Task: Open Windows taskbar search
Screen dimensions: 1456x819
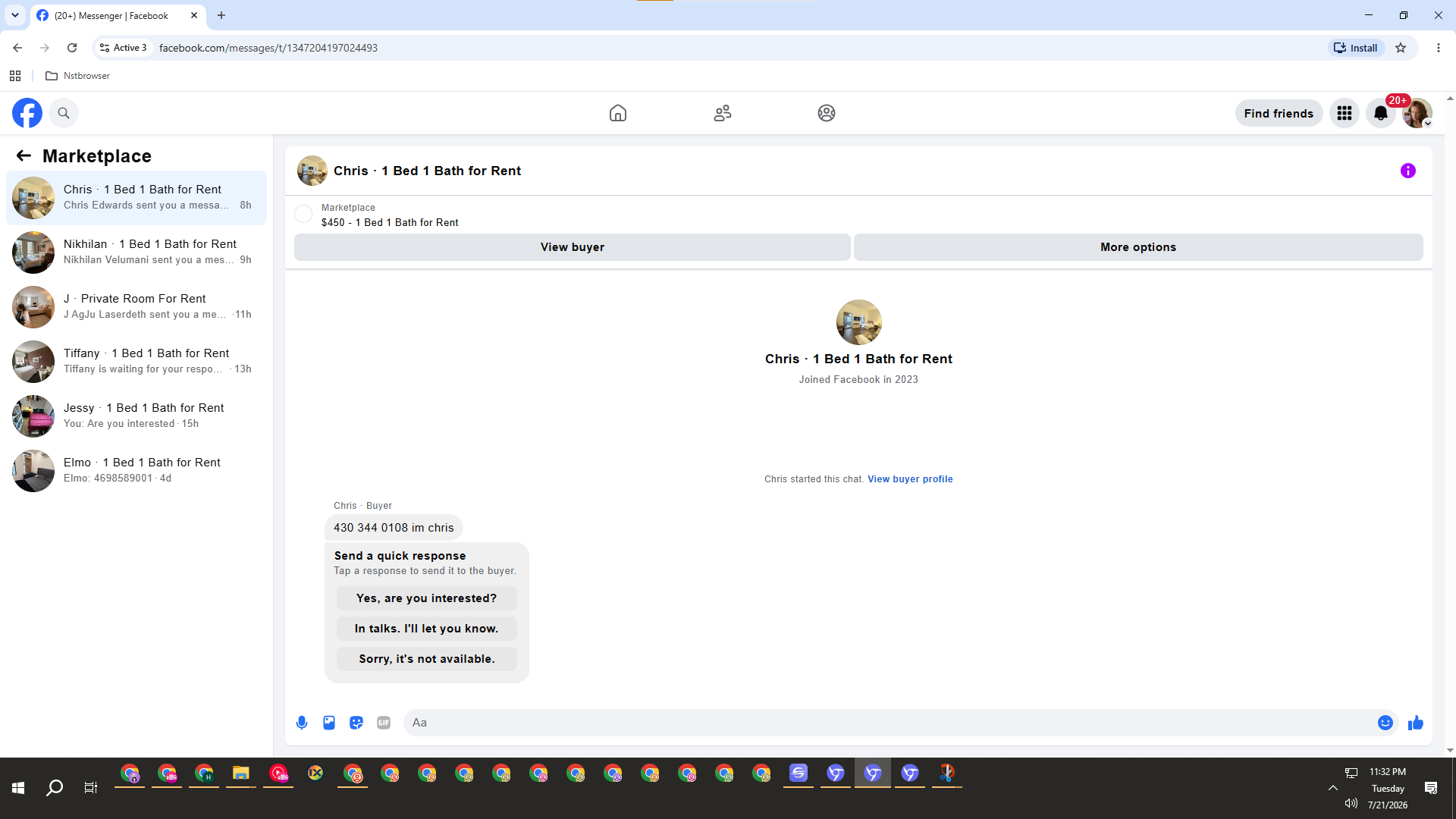Action: pos(55,789)
